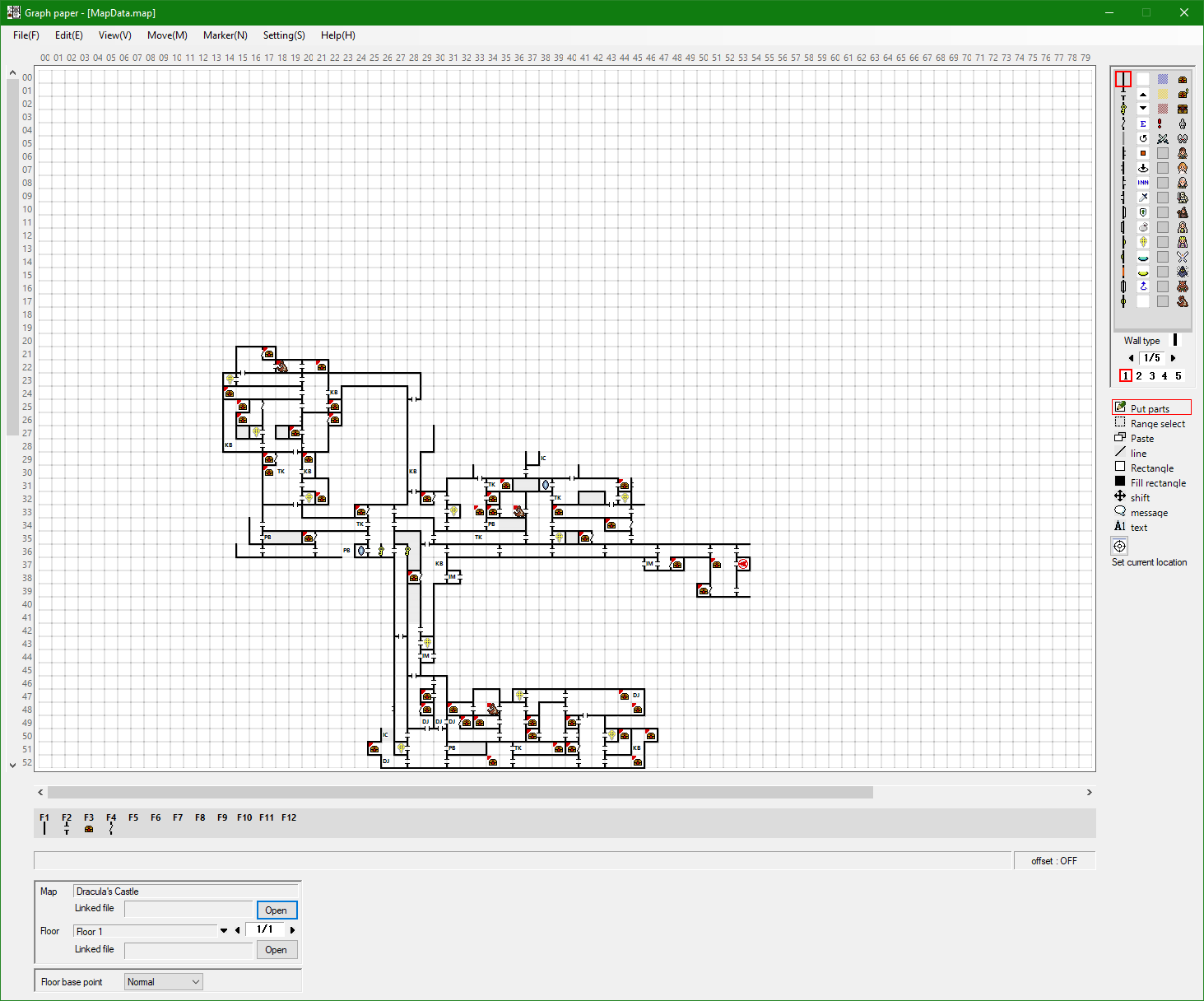
Task: Choose the yellow-green warp pad part
Action: pos(1143,272)
